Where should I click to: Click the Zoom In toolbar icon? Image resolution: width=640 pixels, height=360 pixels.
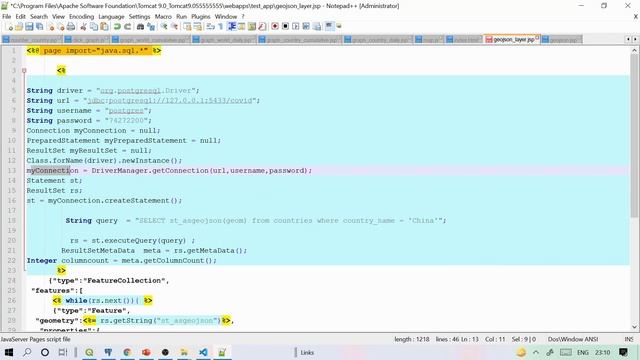[164, 27]
